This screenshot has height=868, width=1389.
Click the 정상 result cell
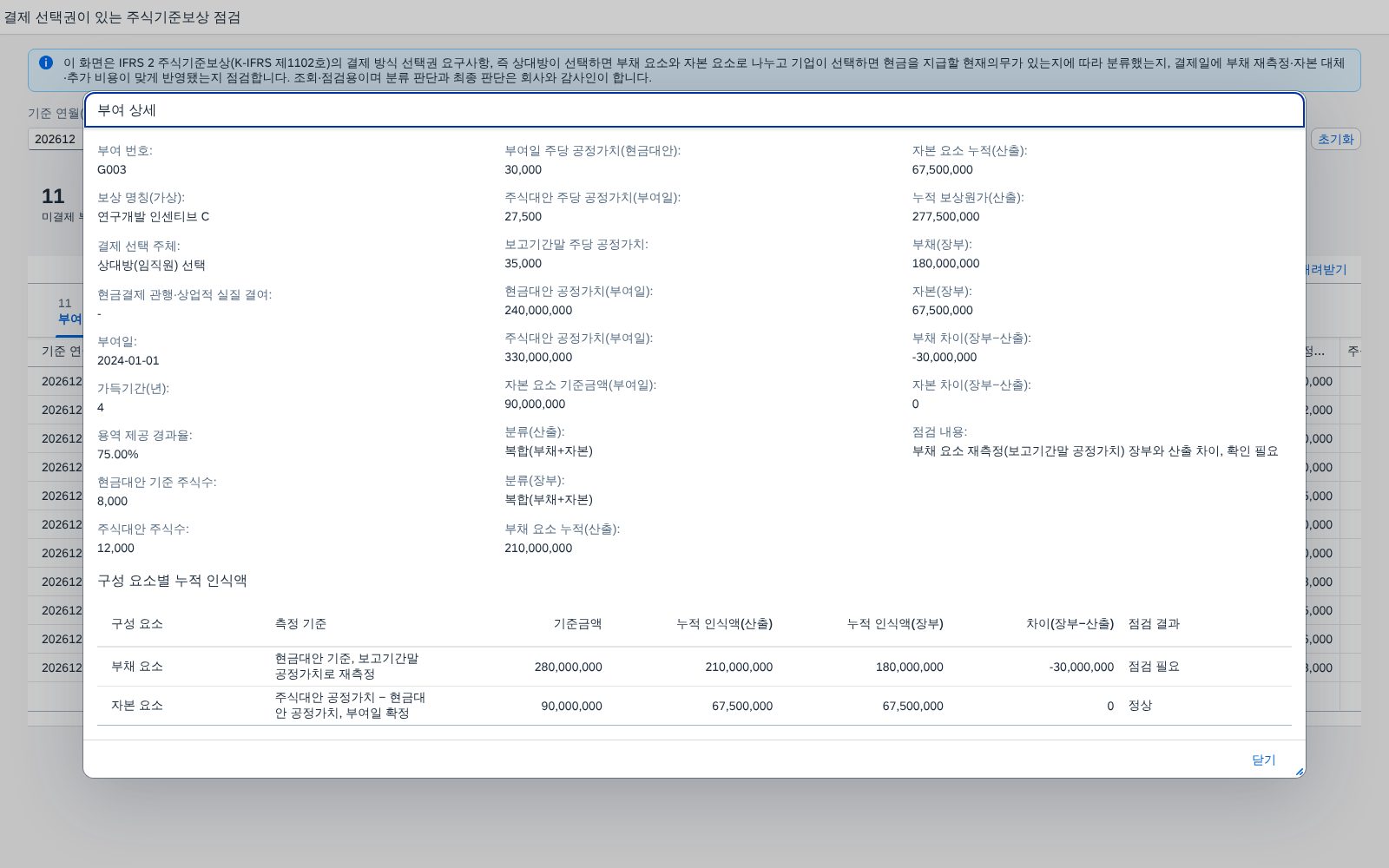point(1140,706)
